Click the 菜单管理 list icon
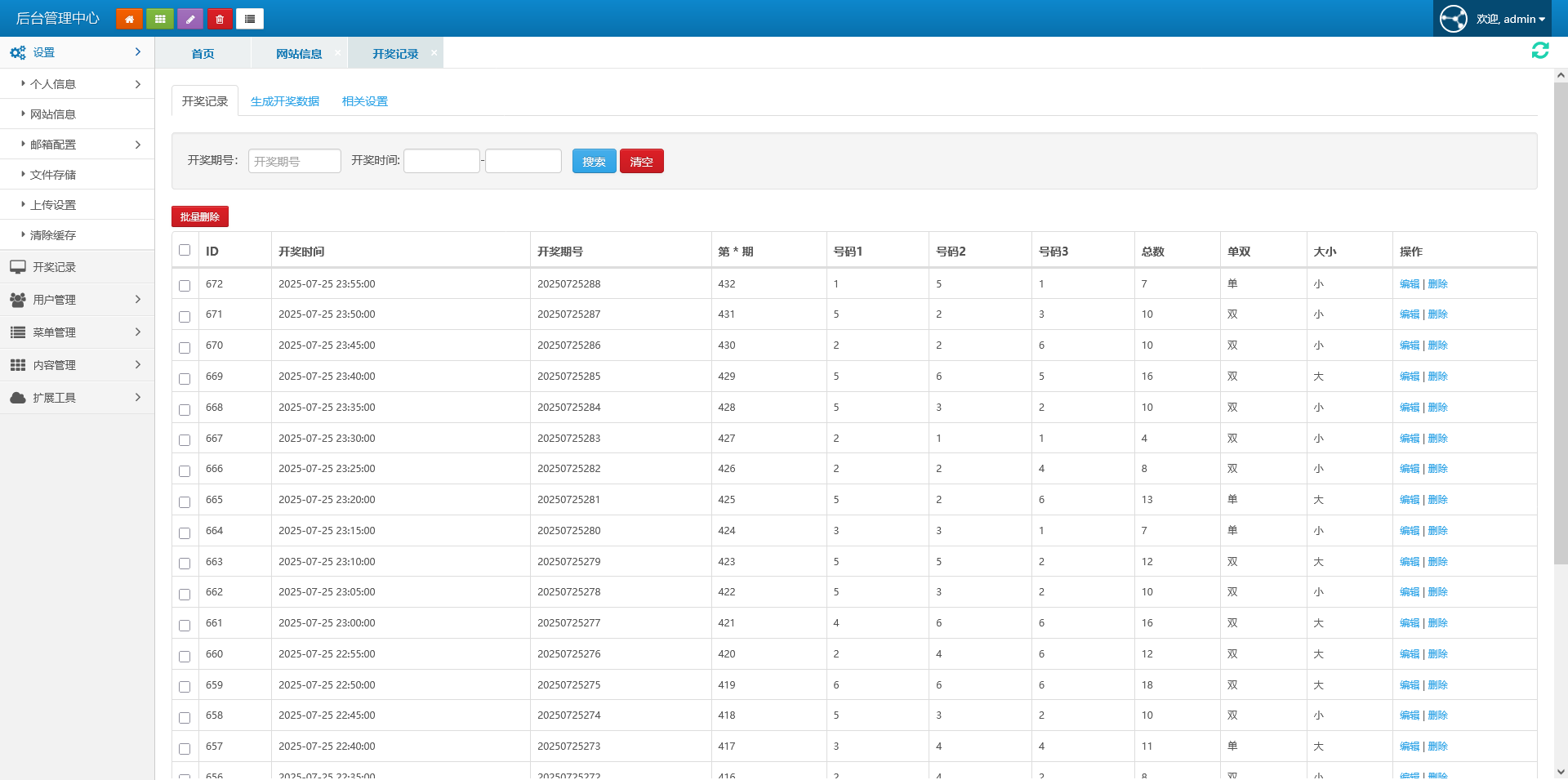The image size is (1568, 780). coord(17,332)
